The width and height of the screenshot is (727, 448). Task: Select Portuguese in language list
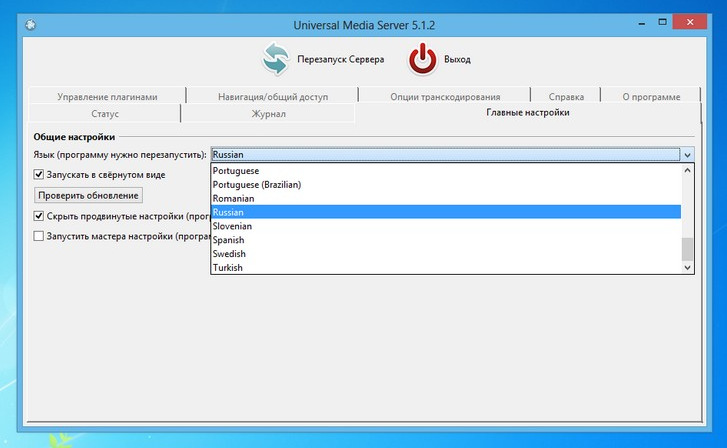[446, 171]
